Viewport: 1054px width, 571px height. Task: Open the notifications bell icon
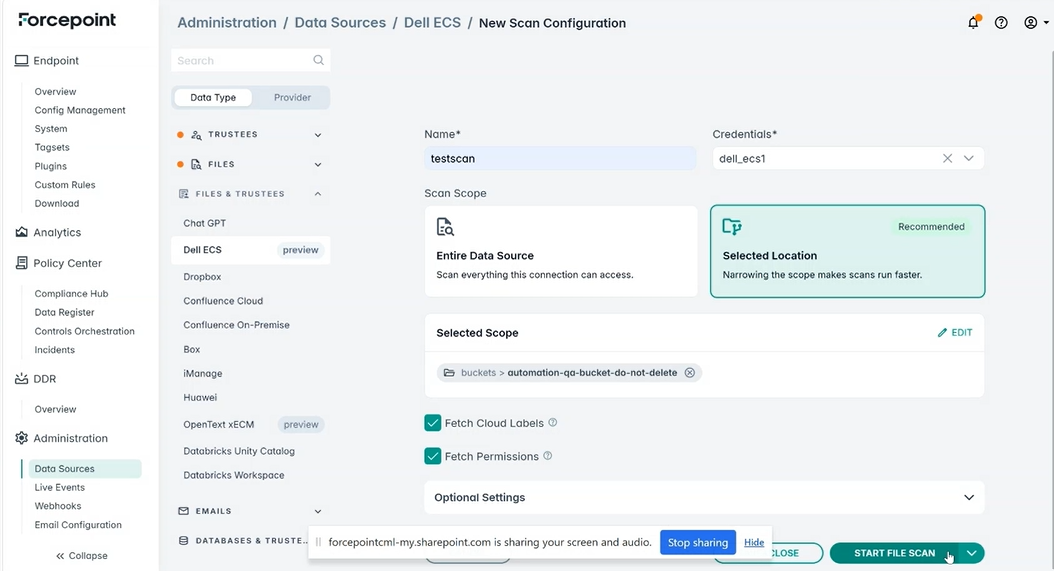click(x=973, y=23)
